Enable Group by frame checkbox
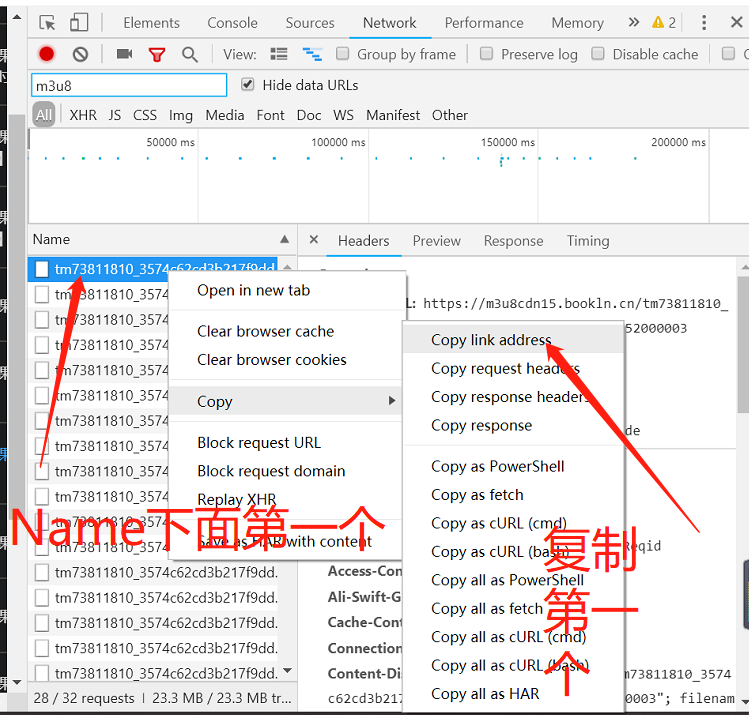Image resolution: width=749 pixels, height=715 pixels. click(342, 53)
